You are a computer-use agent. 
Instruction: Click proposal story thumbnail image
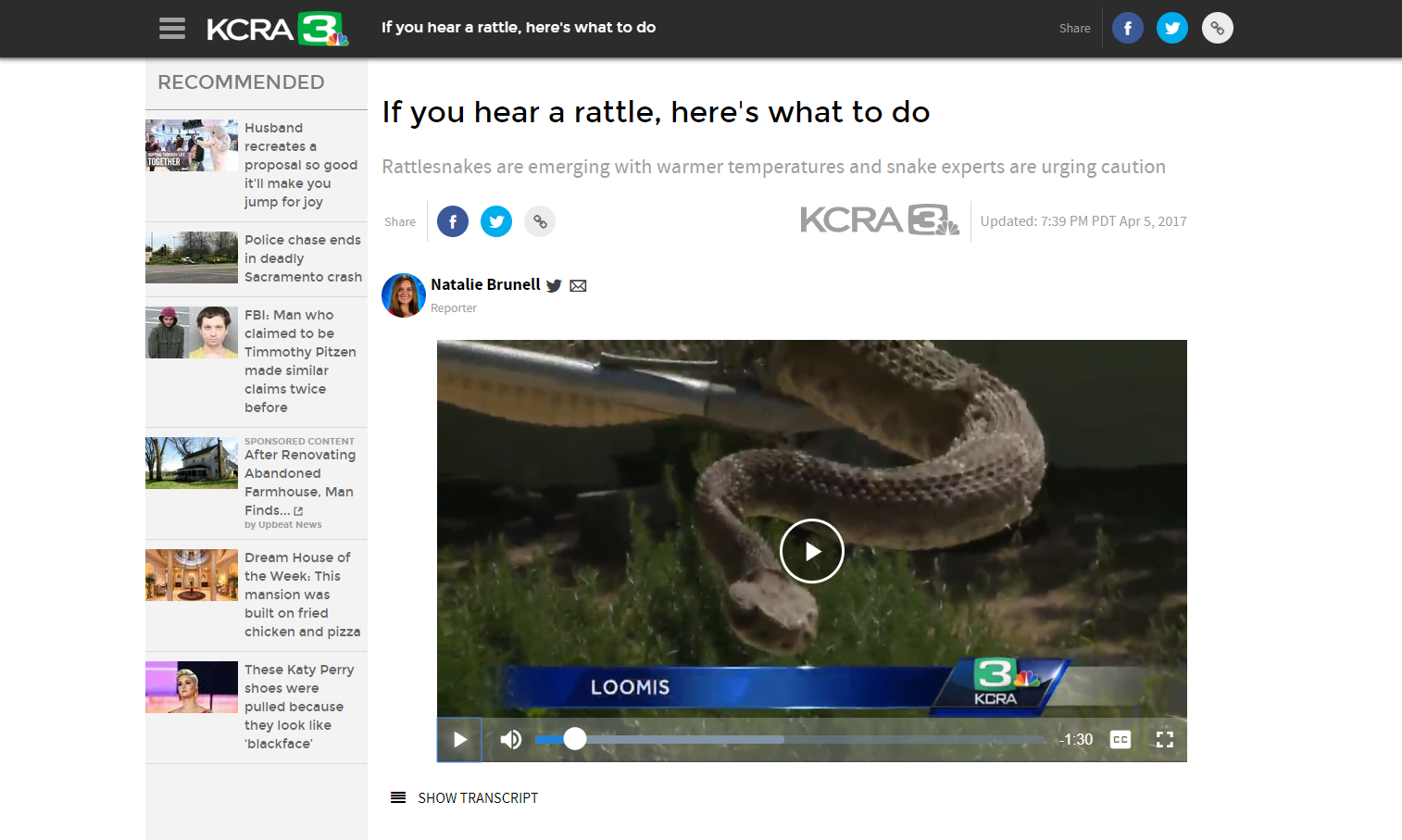[x=192, y=145]
